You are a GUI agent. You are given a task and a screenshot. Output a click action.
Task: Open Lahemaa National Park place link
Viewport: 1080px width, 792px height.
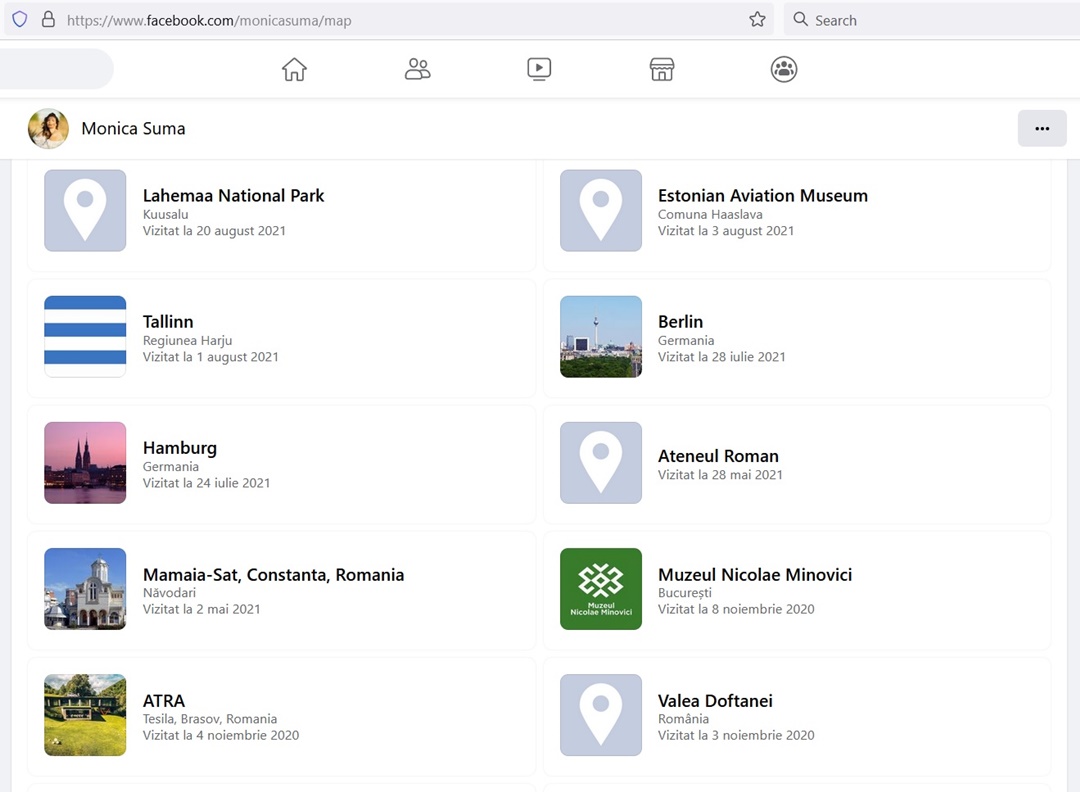tap(233, 196)
